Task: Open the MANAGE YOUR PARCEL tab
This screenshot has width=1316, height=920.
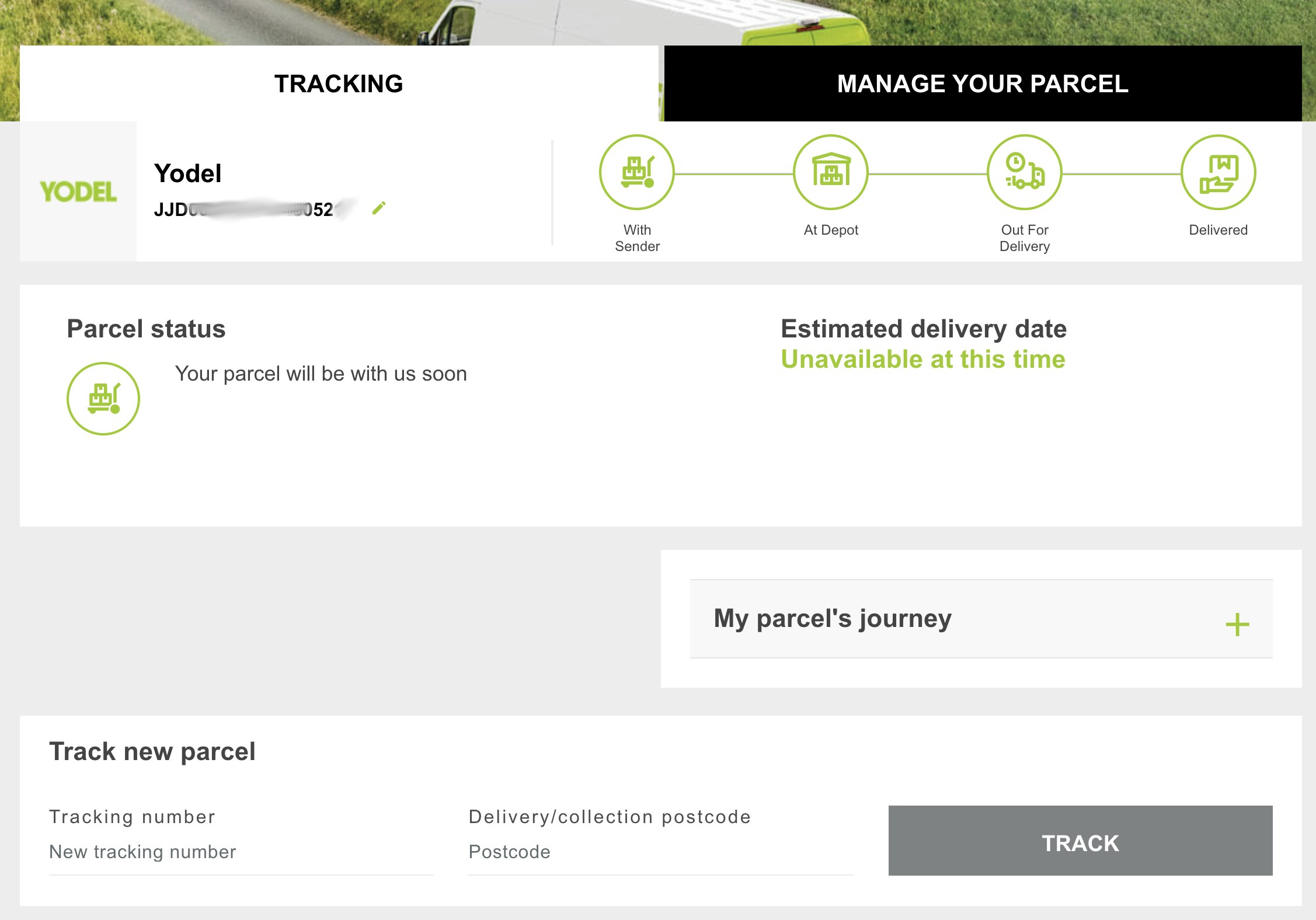Action: click(983, 83)
